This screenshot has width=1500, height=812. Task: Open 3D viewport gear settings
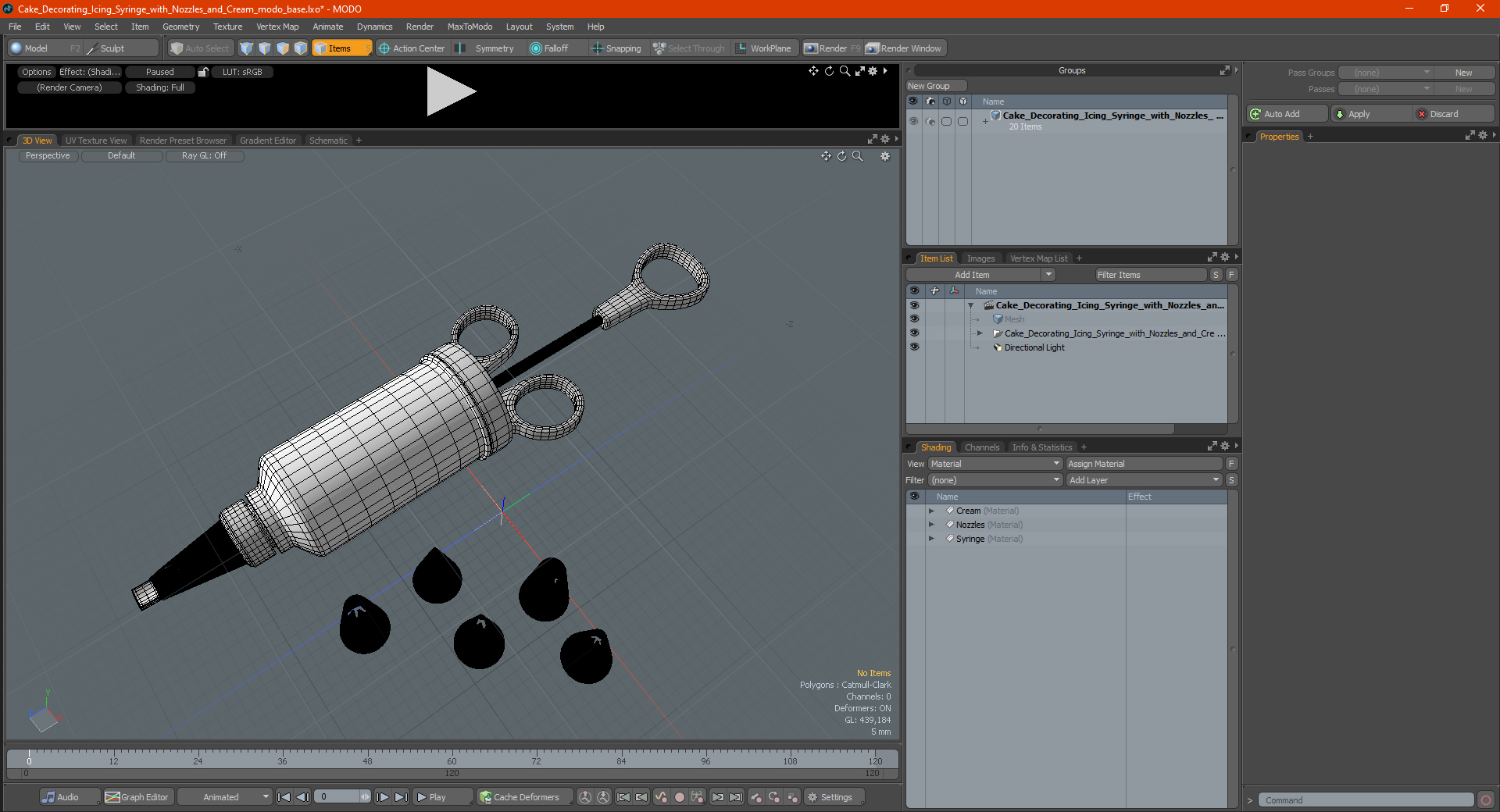coord(885,156)
